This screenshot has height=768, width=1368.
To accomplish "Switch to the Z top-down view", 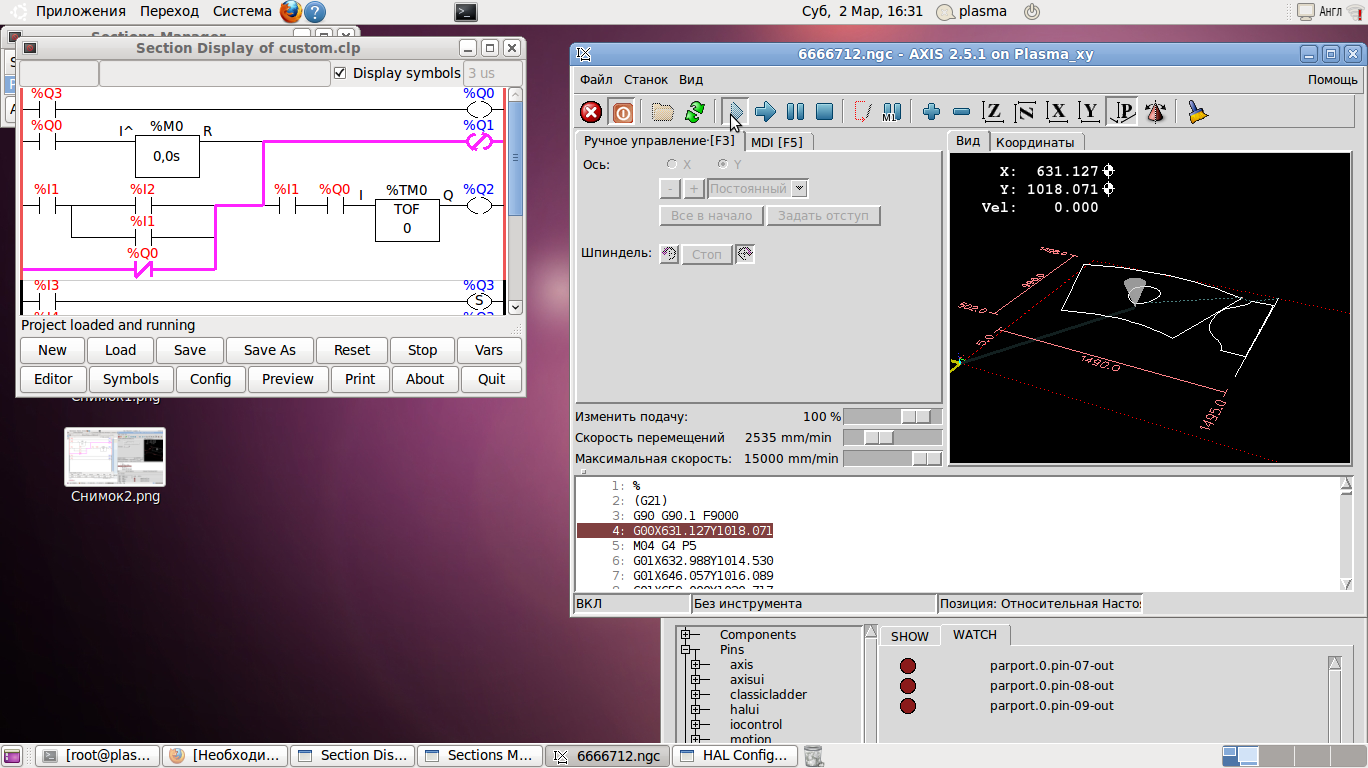I will (992, 112).
